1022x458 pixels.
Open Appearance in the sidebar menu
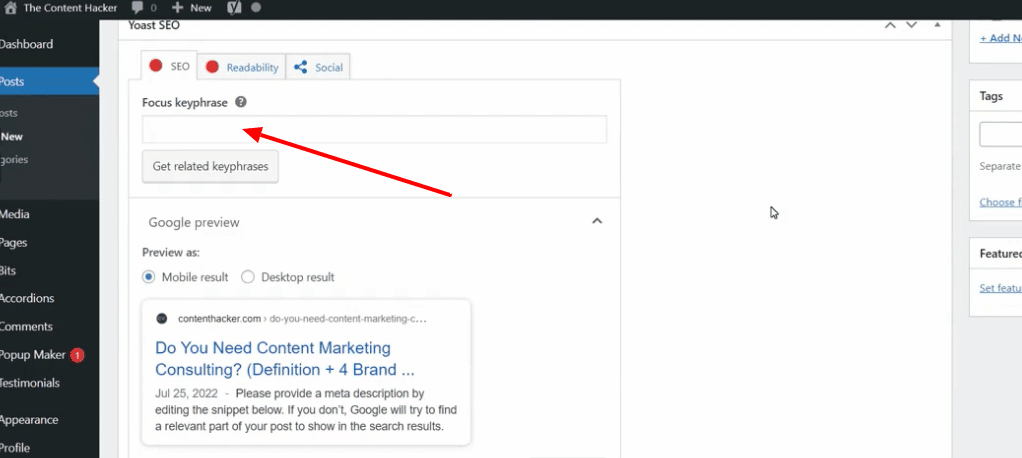click(29, 420)
